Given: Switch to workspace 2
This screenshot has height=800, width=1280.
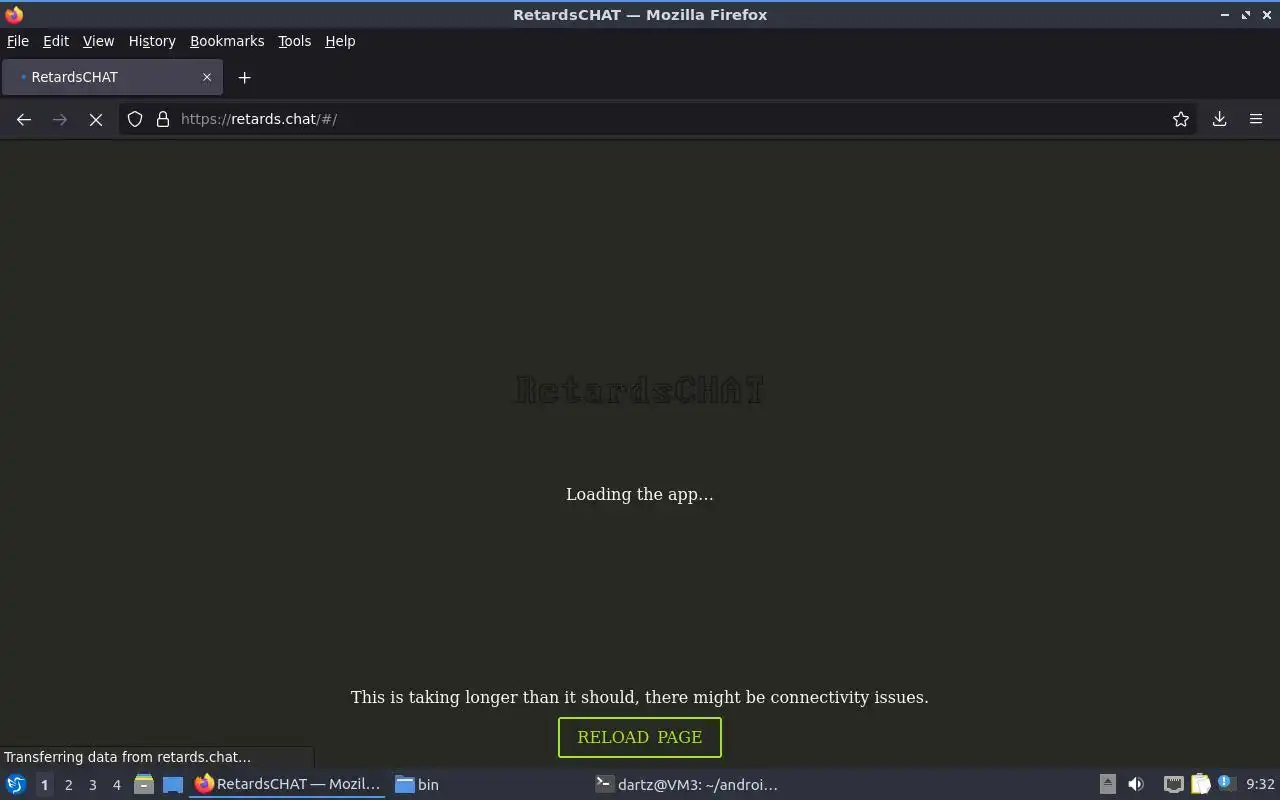Looking at the screenshot, I should click(x=68, y=785).
